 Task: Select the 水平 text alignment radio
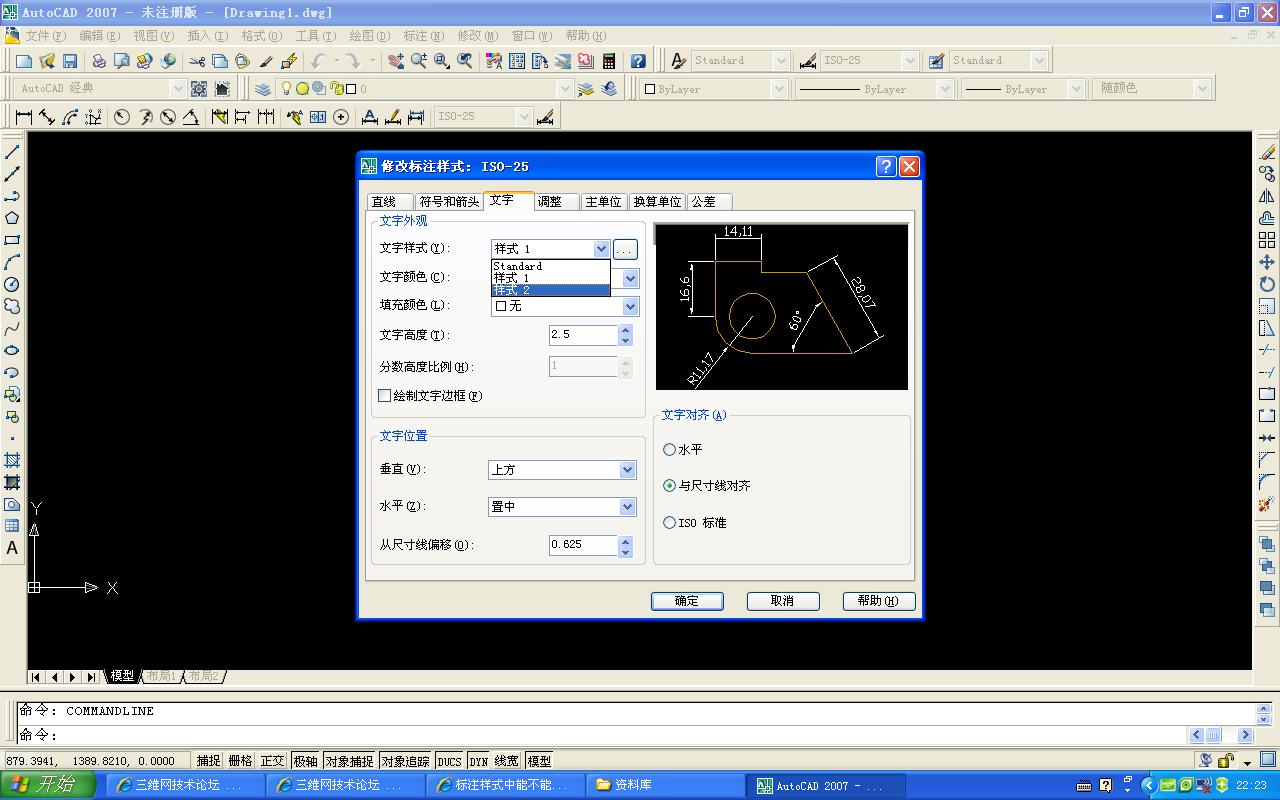(669, 450)
